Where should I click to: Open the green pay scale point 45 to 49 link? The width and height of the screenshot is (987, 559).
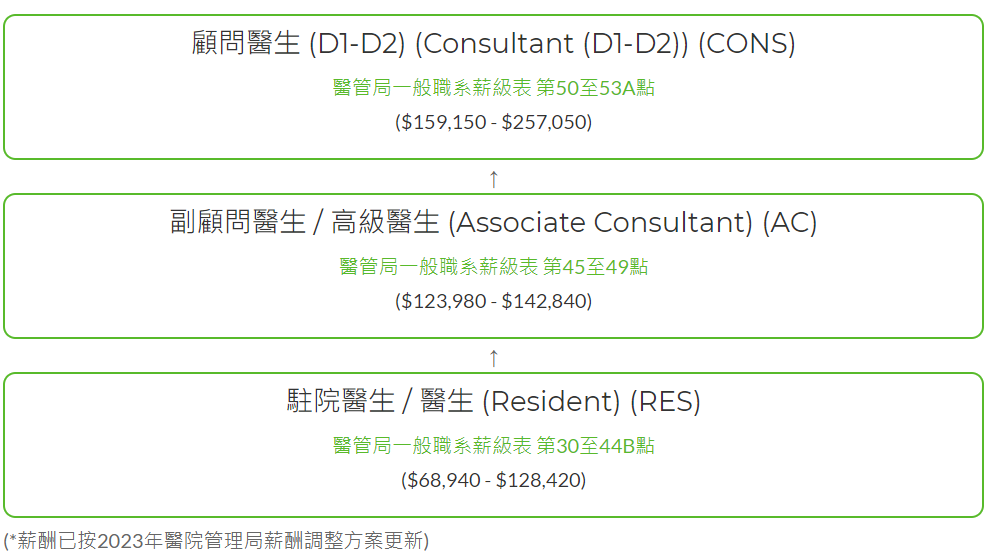click(x=494, y=266)
